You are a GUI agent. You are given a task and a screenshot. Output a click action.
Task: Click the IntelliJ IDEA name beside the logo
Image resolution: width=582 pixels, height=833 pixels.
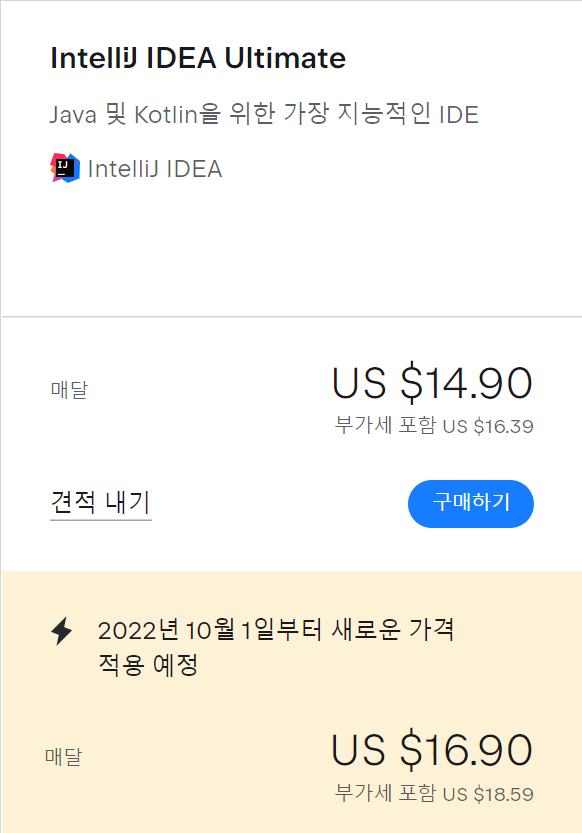pos(155,169)
